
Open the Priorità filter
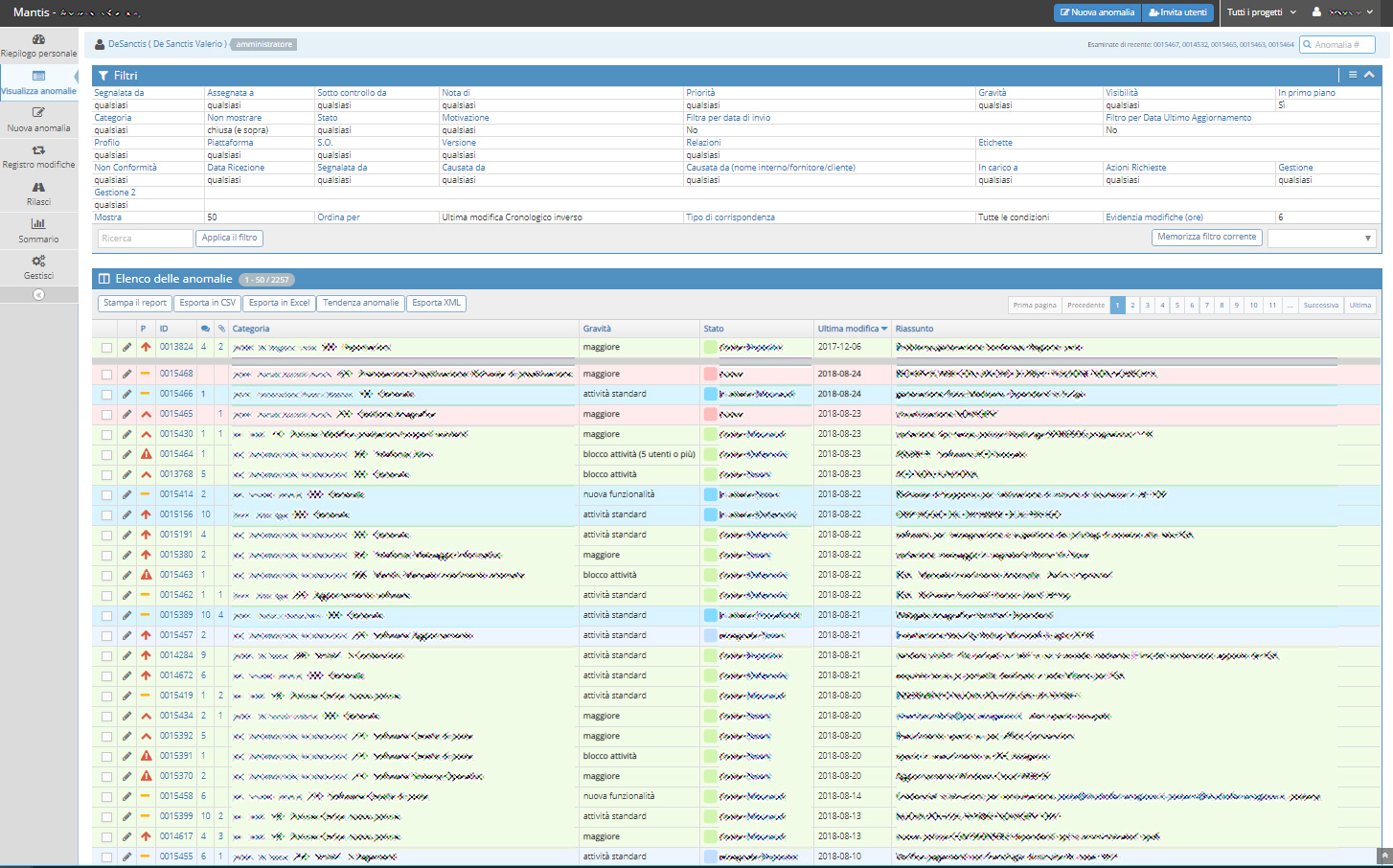click(x=700, y=93)
